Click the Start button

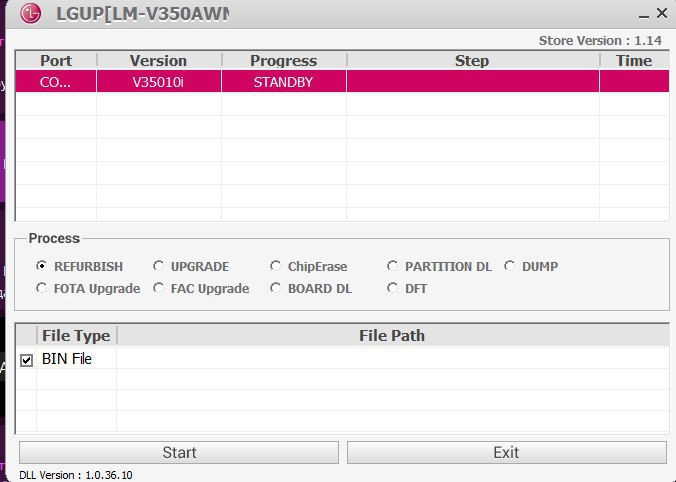(x=179, y=452)
